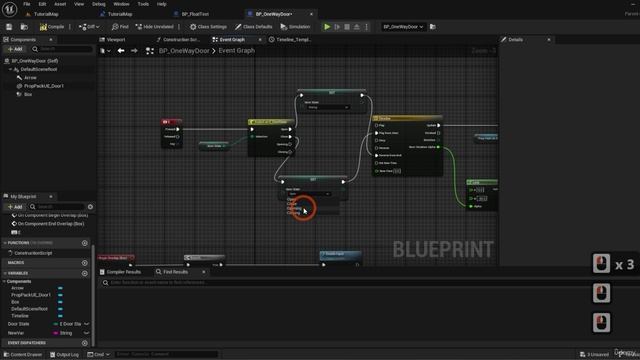Navigate forward in graph history
Screen dimensions: 640x360
(x=134, y=51)
